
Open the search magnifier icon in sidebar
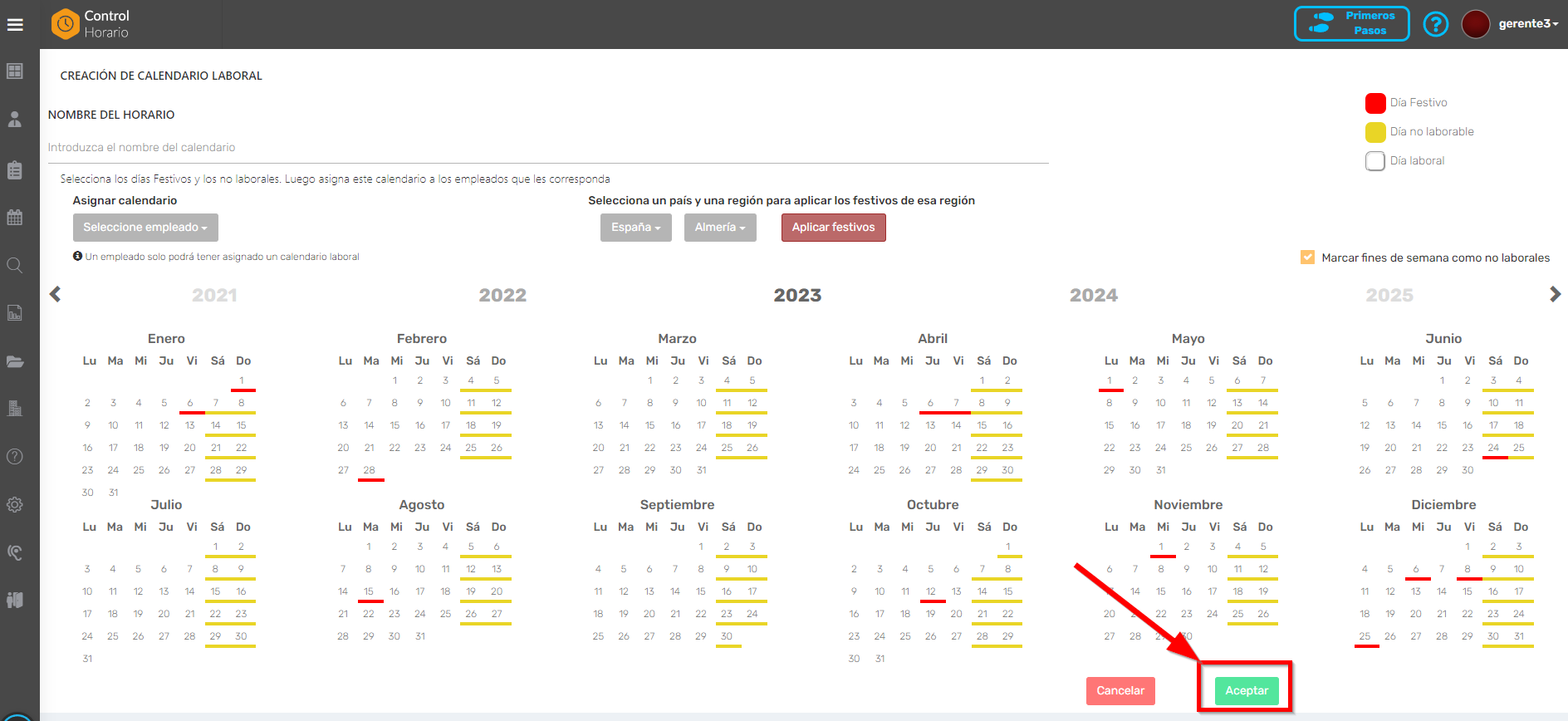15,266
